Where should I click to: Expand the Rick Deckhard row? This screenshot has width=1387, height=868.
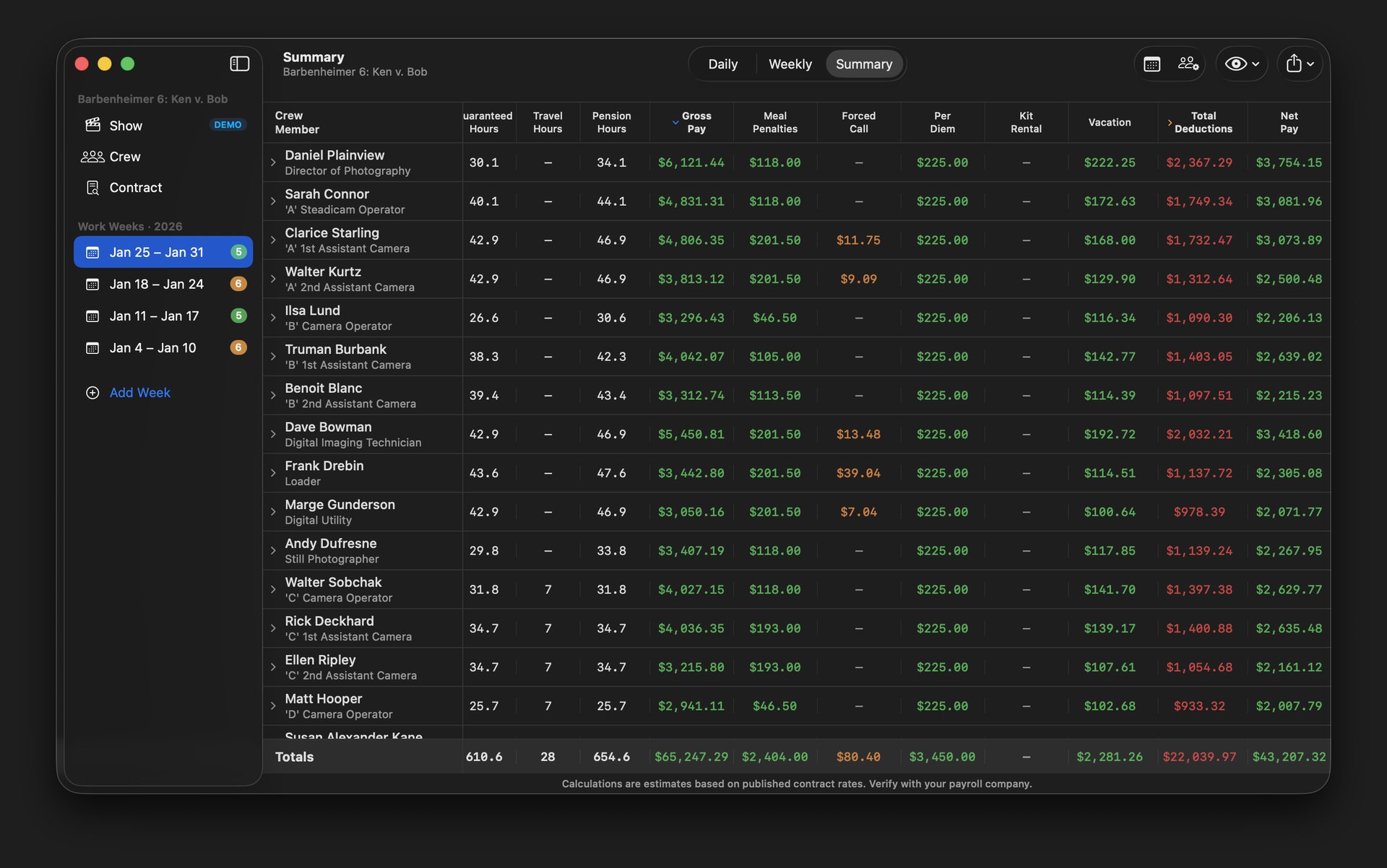[273, 628]
